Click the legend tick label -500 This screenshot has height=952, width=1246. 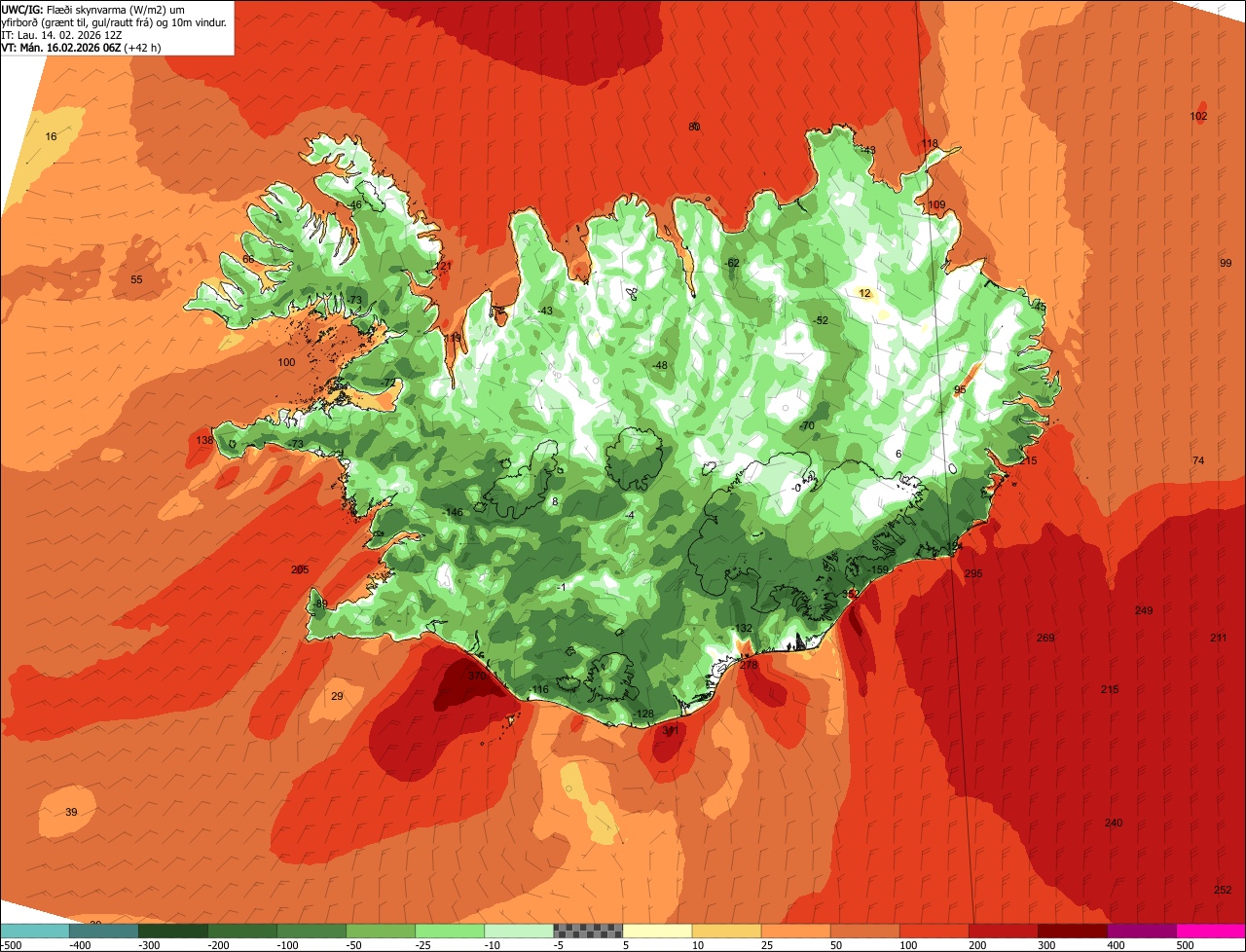[x=12, y=945]
